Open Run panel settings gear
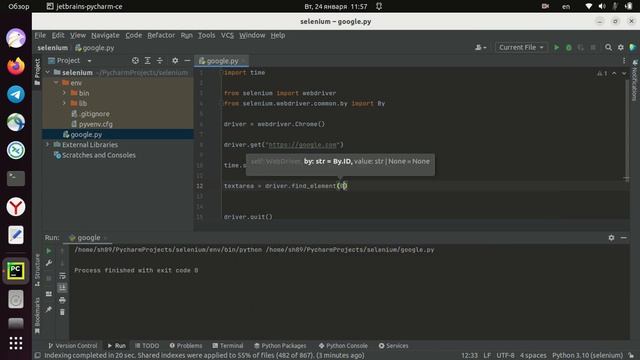 click(611, 238)
